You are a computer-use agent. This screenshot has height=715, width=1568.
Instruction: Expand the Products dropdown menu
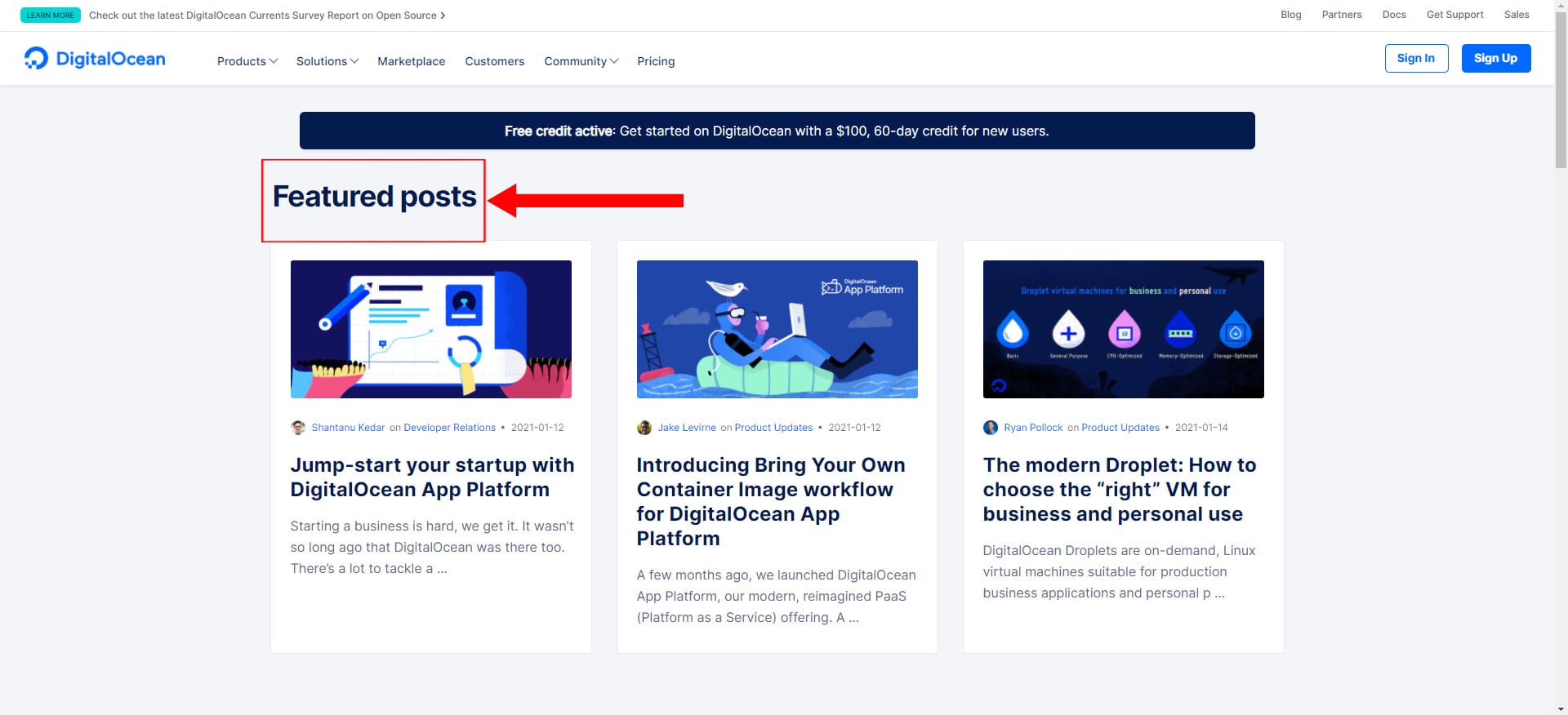point(247,61)
